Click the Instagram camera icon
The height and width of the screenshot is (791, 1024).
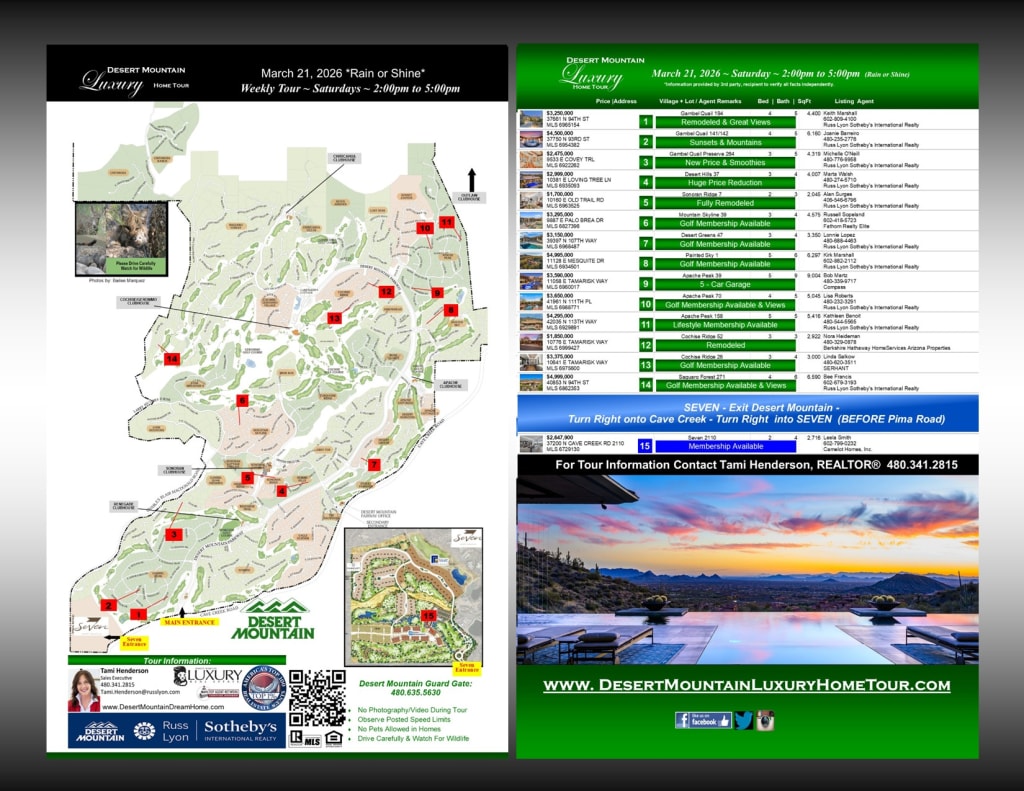coord(765,720)
